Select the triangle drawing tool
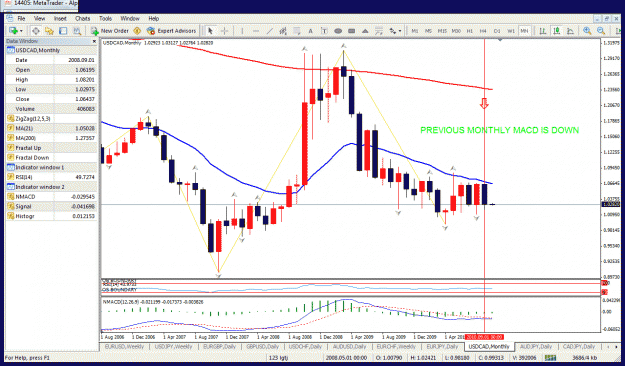Screen dimensions: 625x366 (365, 31)
